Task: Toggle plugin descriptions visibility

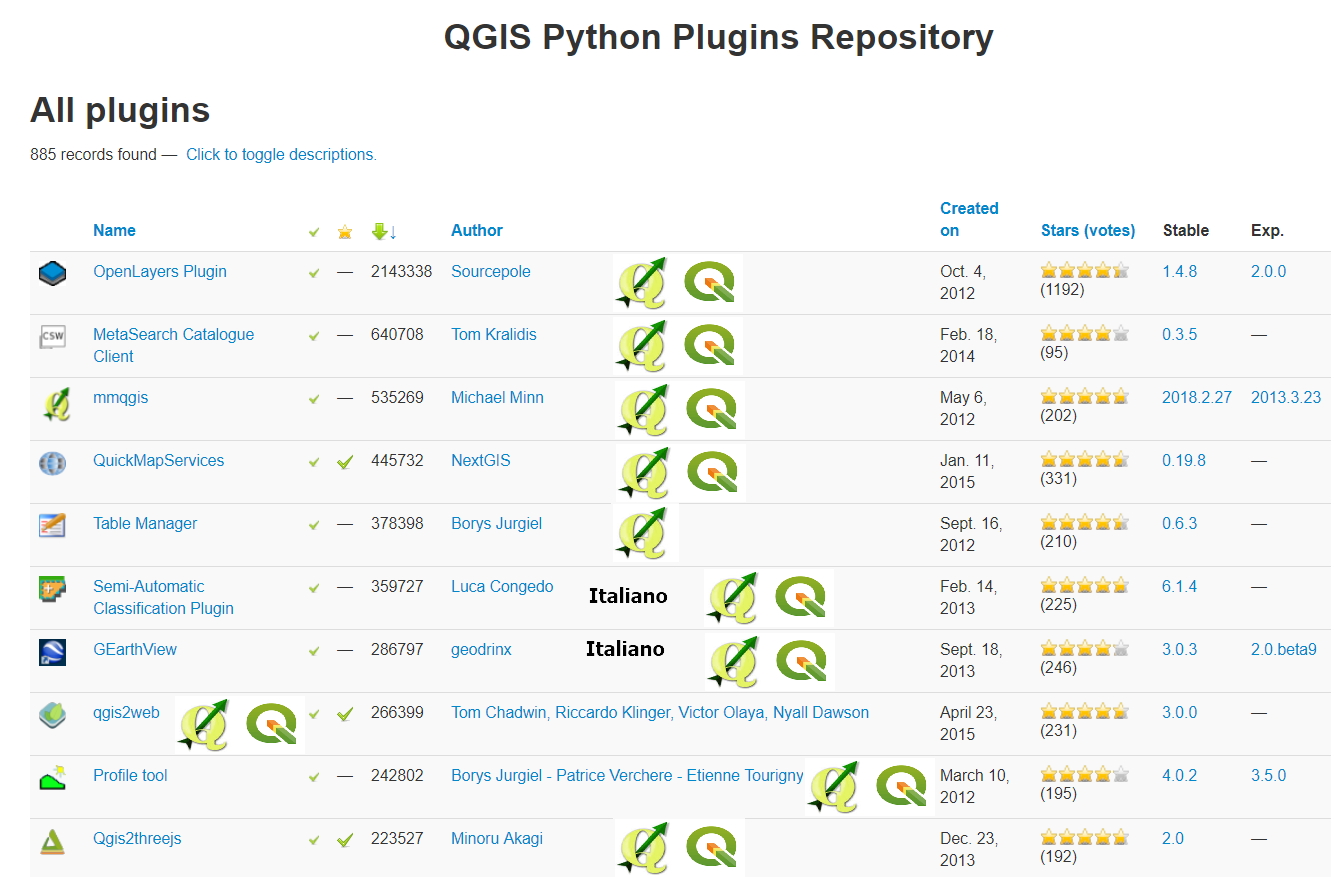Action: point(281,154)
